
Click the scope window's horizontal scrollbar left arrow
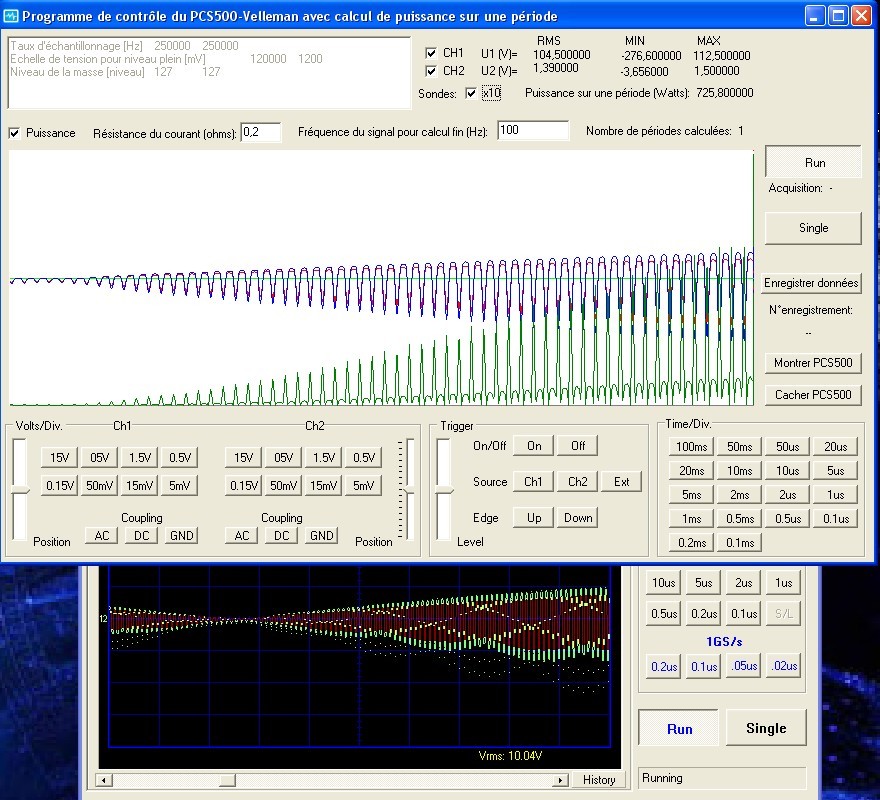tap(104, 780)
